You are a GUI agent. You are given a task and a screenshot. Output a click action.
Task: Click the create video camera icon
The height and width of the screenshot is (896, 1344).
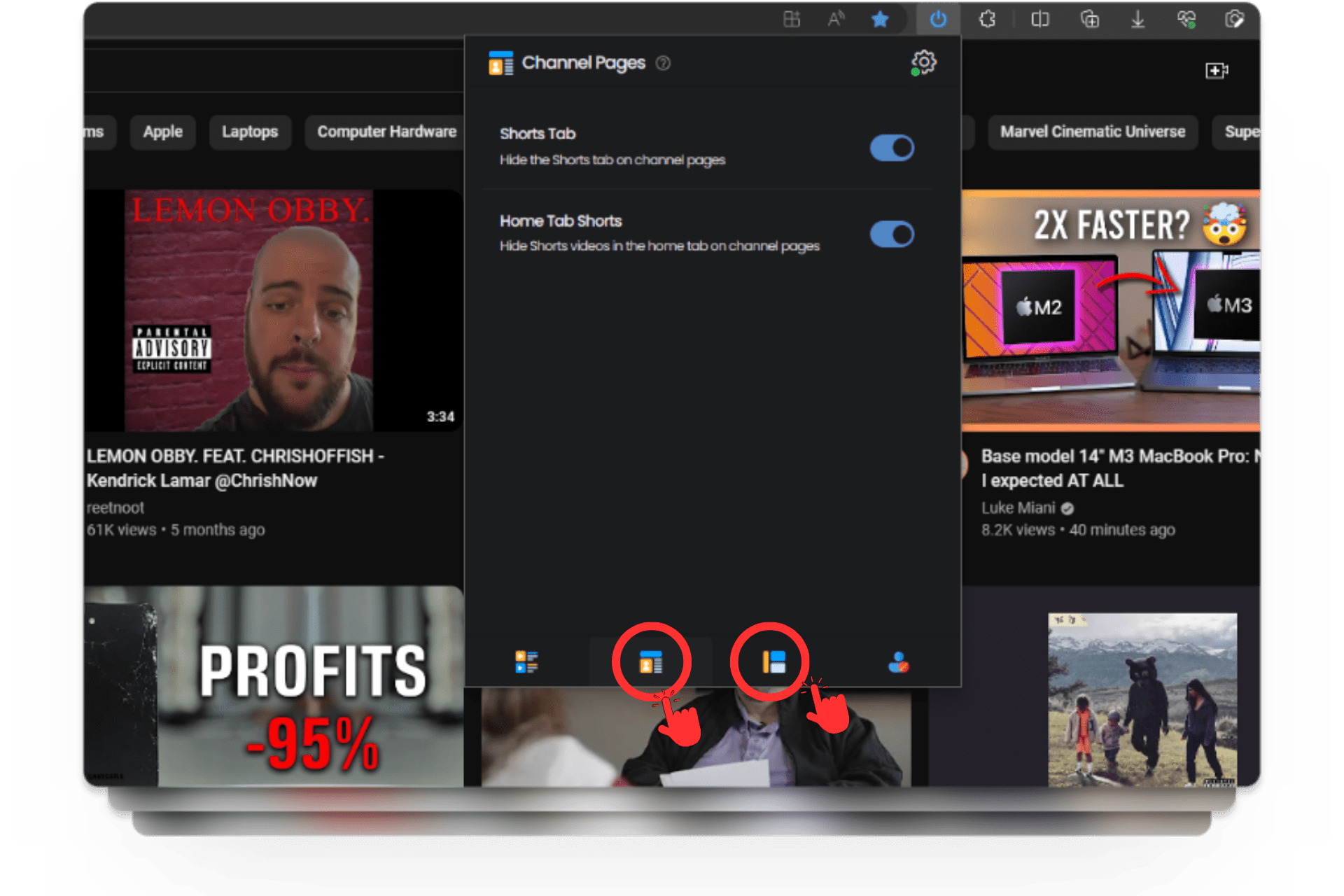(1217, 70)
